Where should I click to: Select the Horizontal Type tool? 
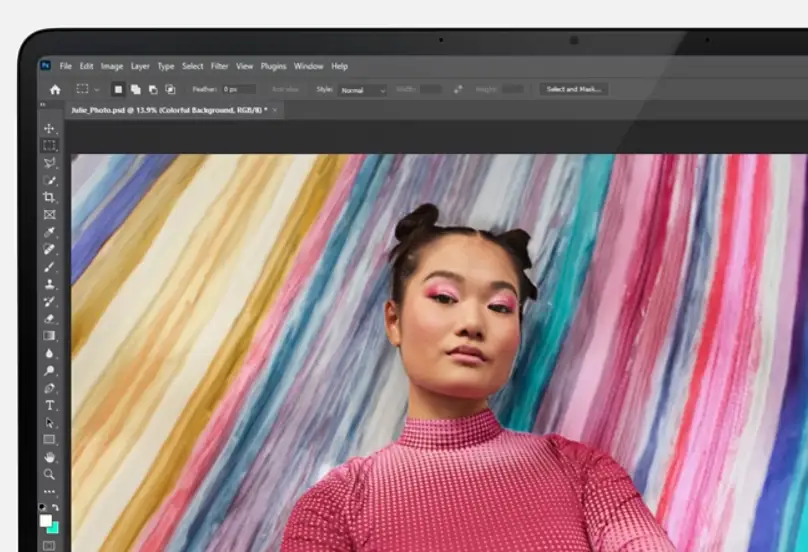(49, 406)
